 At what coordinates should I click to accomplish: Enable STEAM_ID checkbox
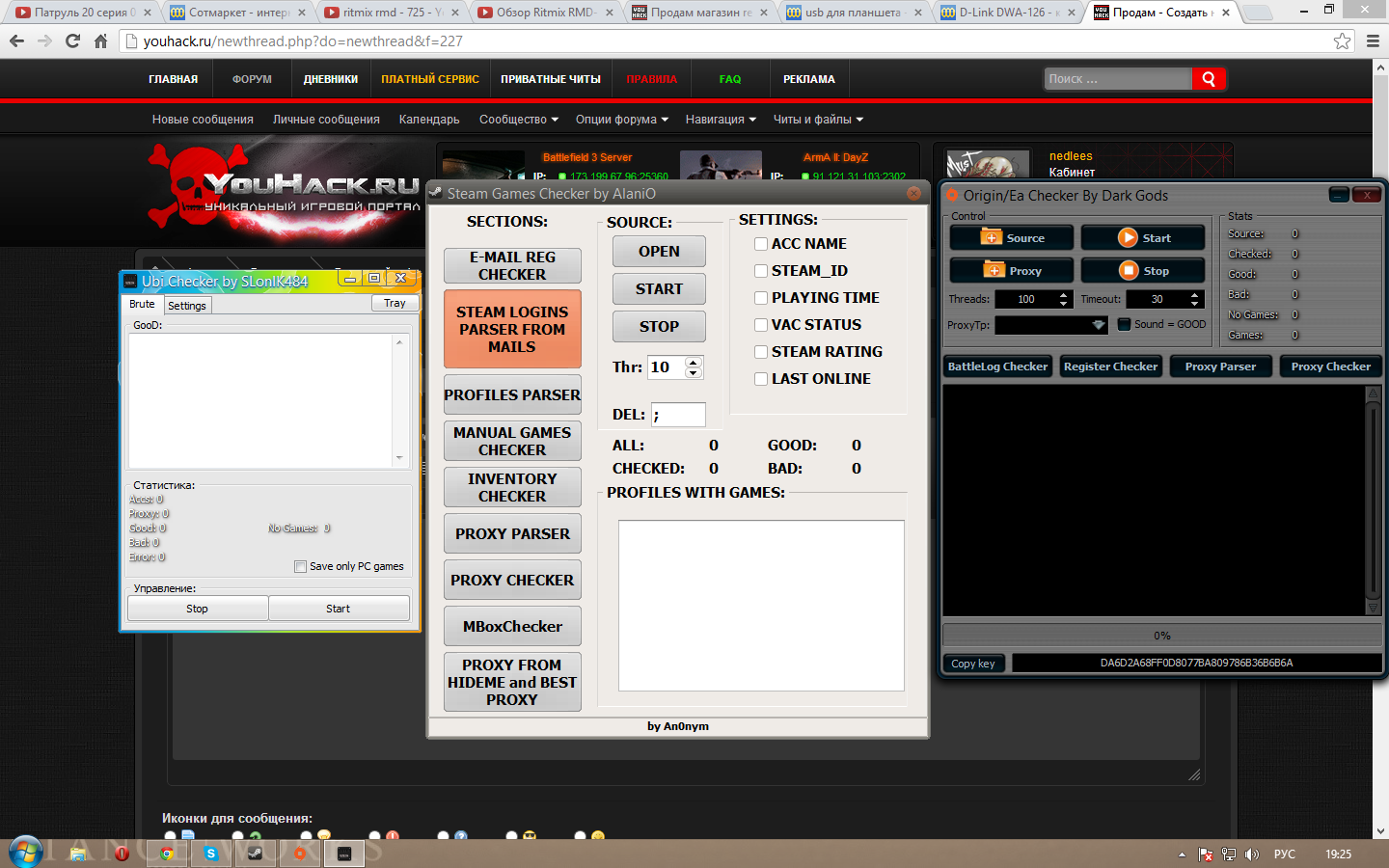[x=761, y=271]
